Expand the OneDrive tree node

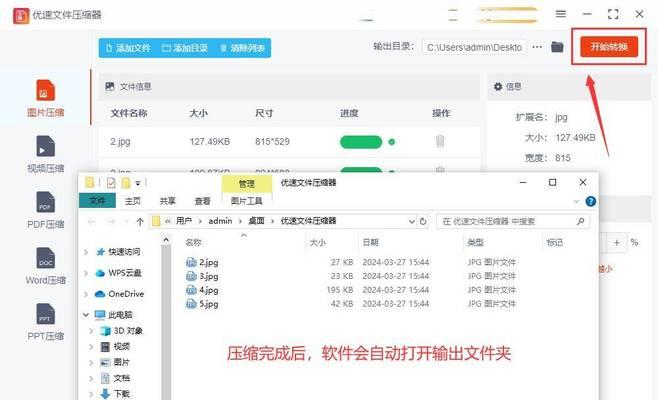click(86, 294)
